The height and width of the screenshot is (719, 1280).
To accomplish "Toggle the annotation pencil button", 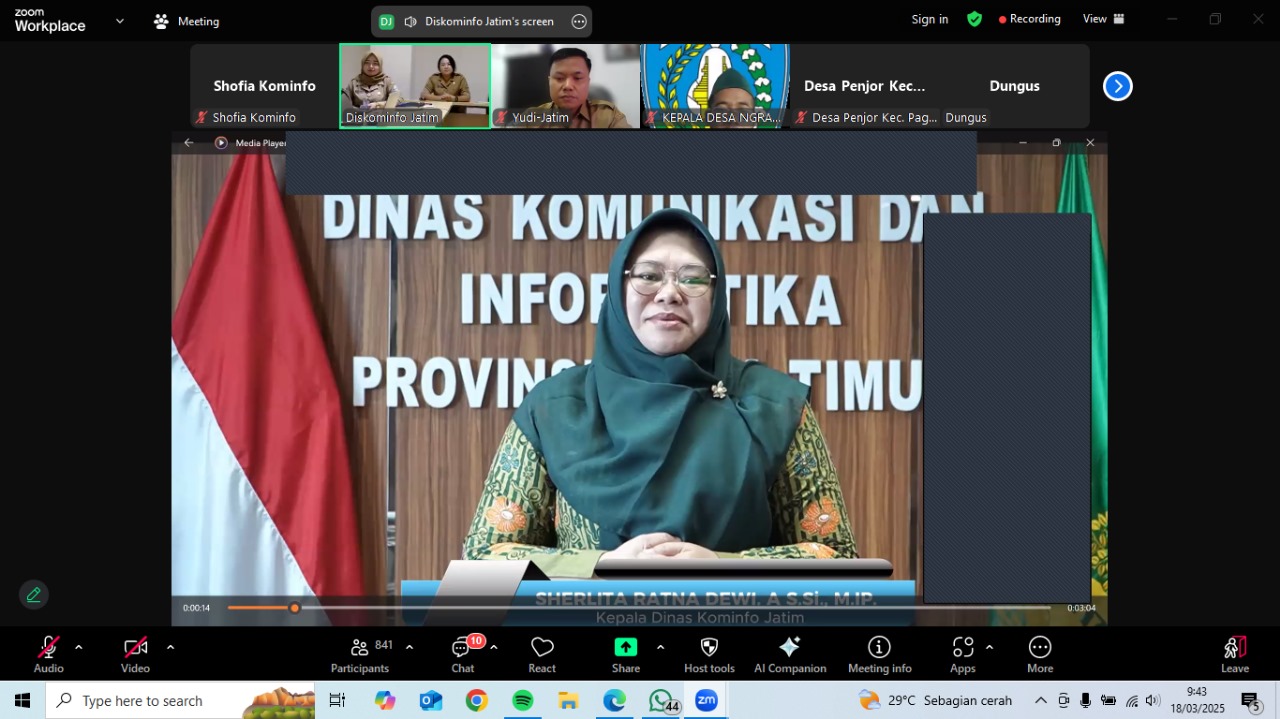I will [x=34, y=595].
